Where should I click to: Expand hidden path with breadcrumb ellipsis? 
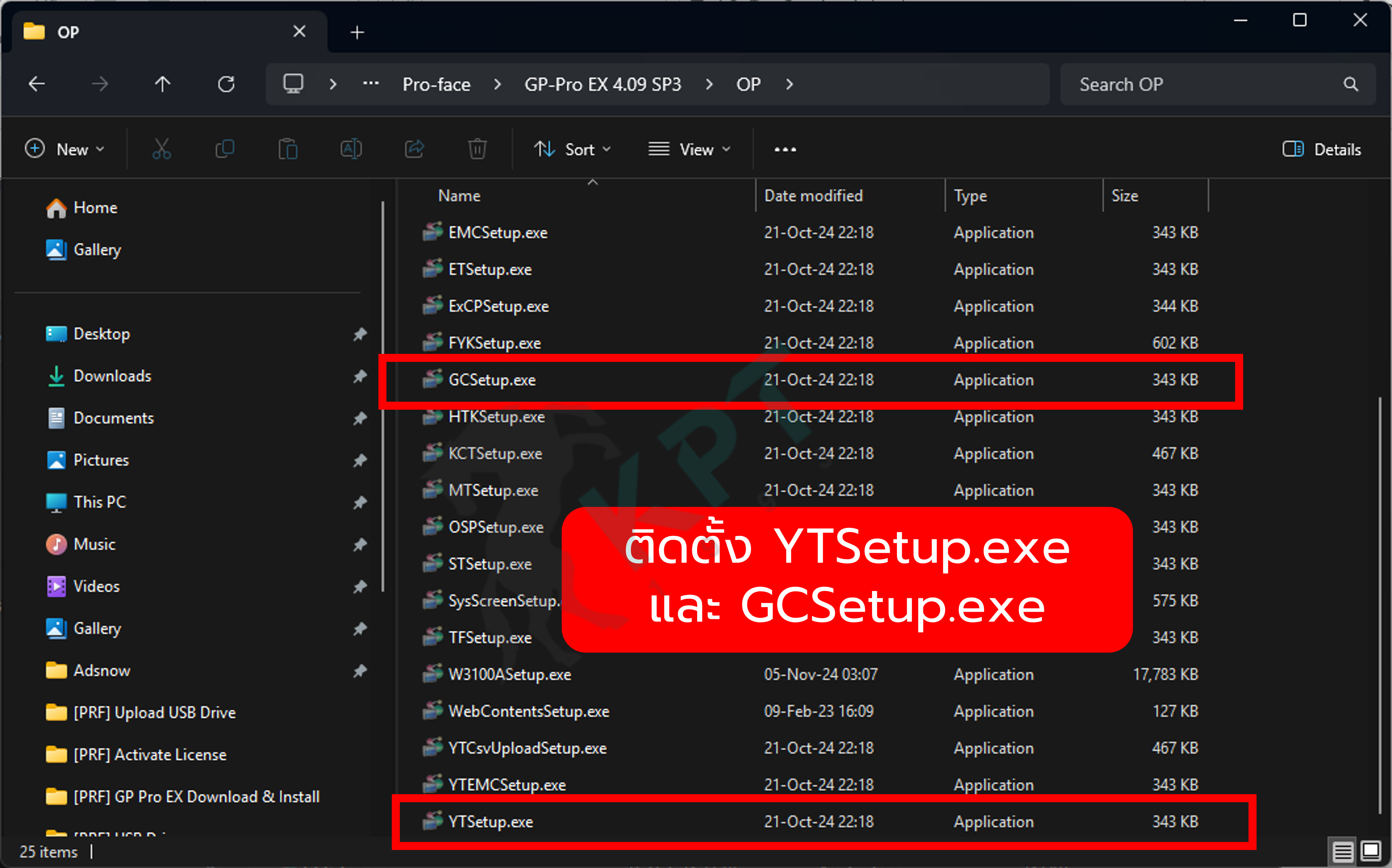[x=371, y=84]
